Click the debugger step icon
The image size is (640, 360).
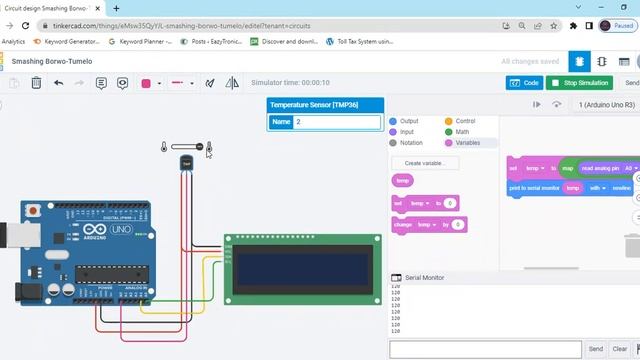pos(537,105)
